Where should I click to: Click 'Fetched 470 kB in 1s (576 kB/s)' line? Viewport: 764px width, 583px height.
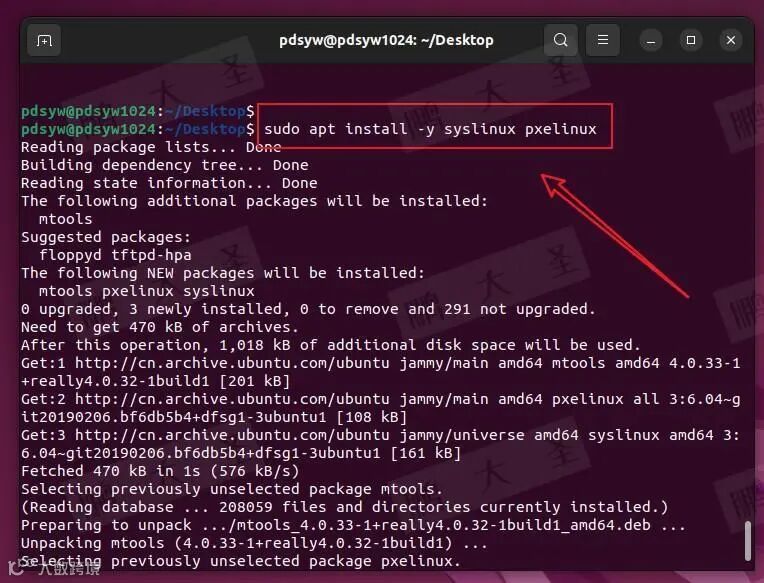pos(160,471)
